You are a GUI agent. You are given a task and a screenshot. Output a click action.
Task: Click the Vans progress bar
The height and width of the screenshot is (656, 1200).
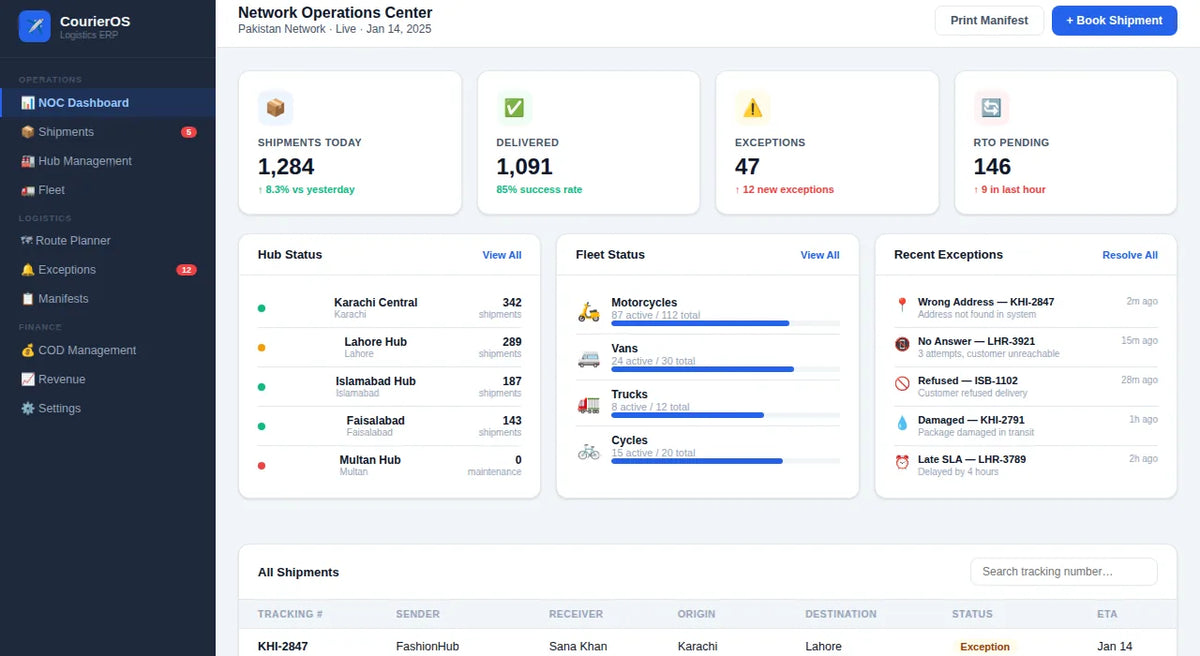725,369
